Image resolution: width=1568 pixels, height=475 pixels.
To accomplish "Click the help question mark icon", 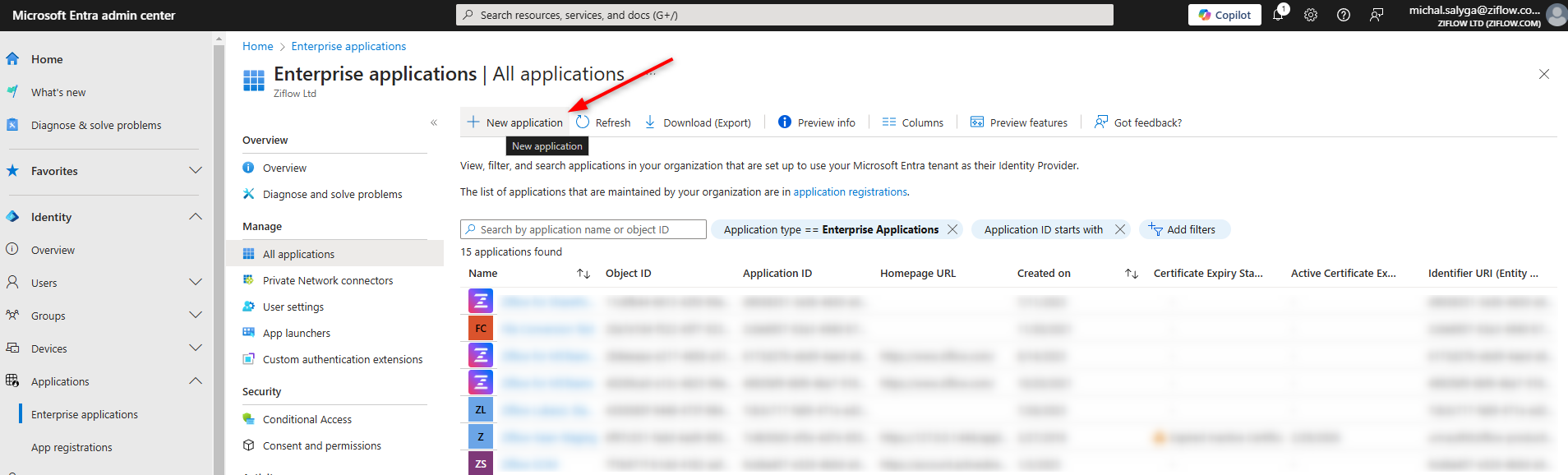I will click(1344, 15).
